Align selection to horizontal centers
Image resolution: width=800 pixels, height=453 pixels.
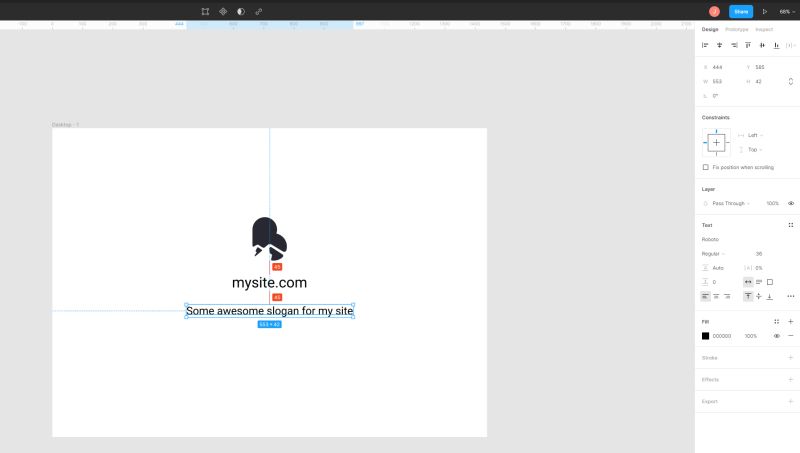(x=719, y=45)
